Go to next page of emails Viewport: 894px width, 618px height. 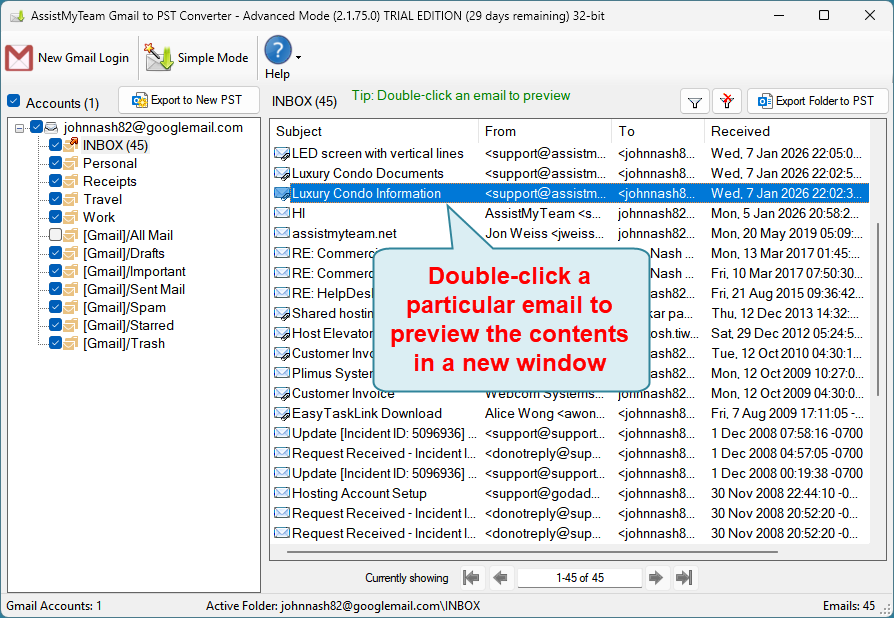click(656, 578)
